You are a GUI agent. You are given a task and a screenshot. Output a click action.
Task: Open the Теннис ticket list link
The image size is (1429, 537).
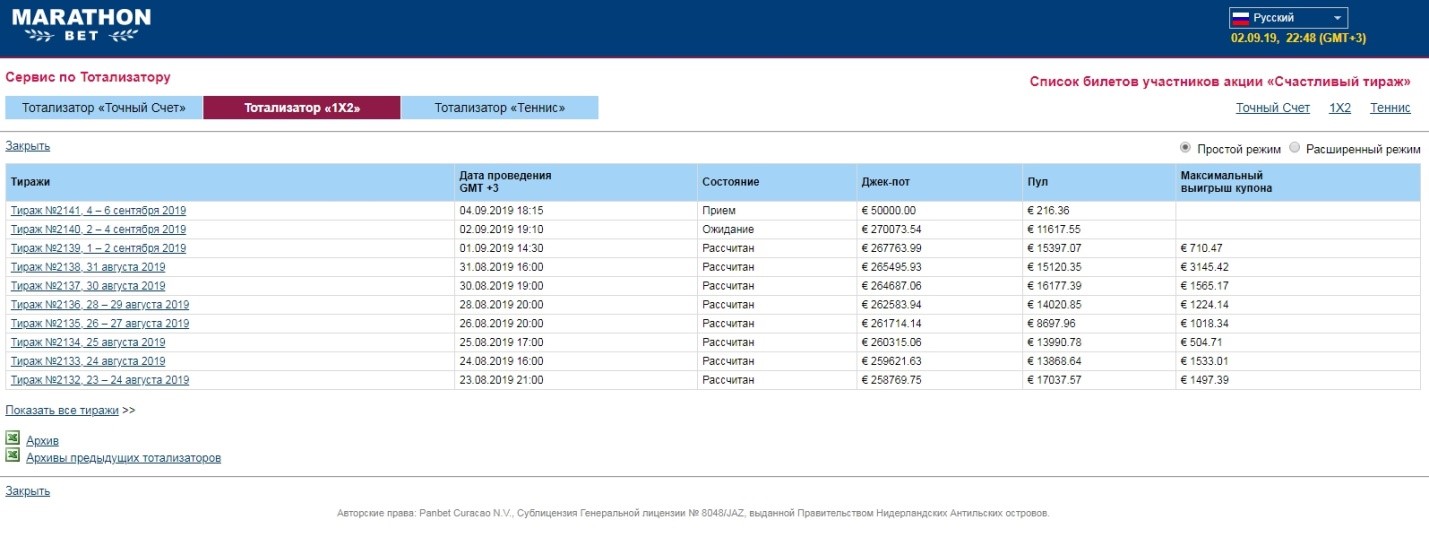pos(1390,108)
